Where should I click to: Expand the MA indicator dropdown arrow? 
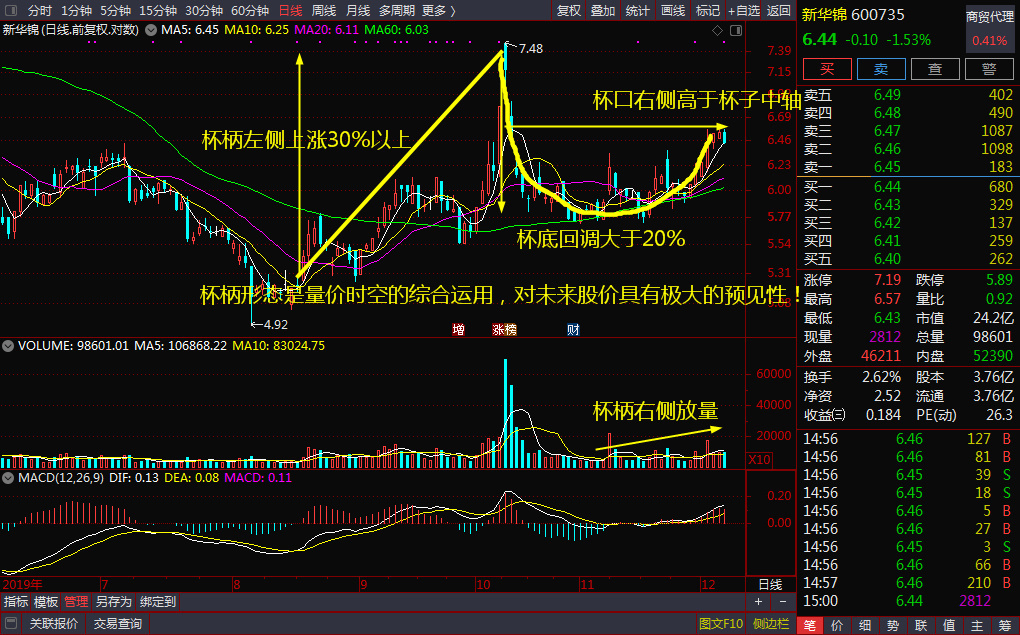(151, 30)
